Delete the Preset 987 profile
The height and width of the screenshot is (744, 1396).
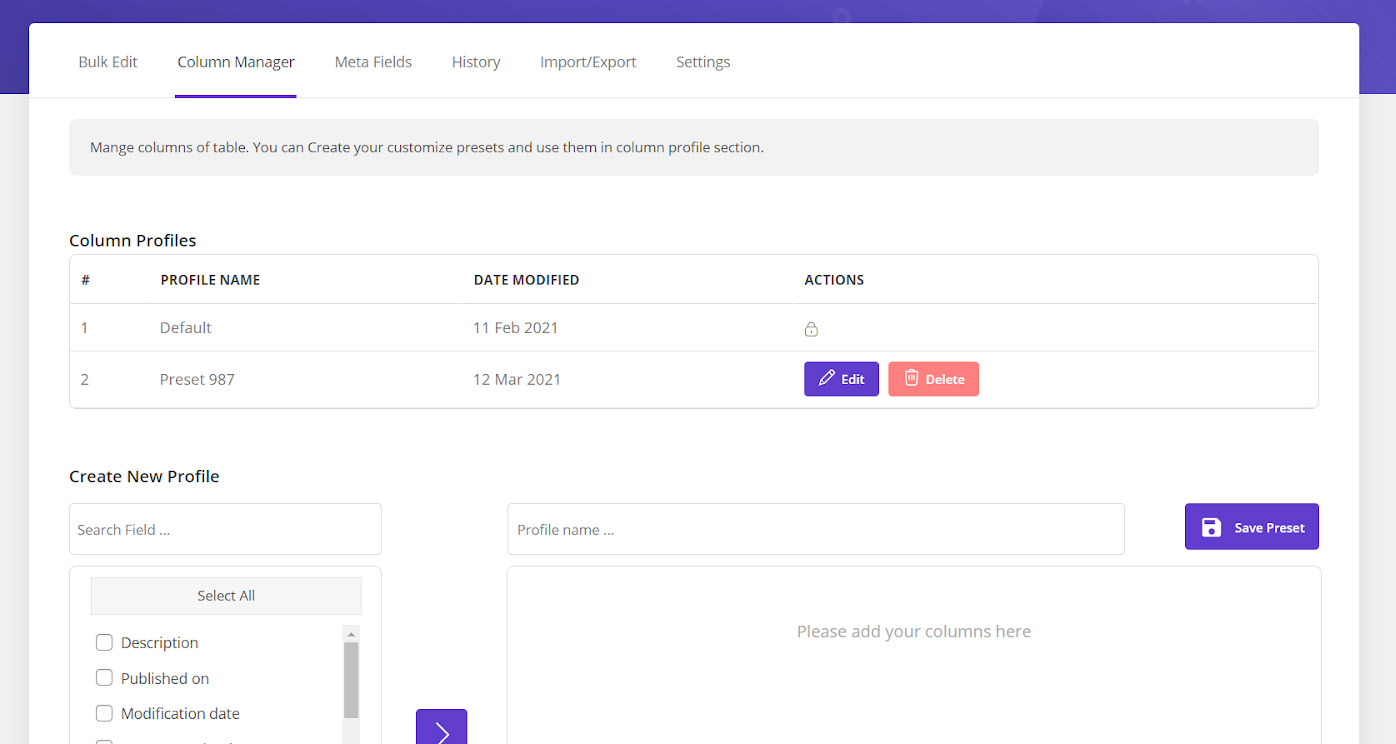933,379
